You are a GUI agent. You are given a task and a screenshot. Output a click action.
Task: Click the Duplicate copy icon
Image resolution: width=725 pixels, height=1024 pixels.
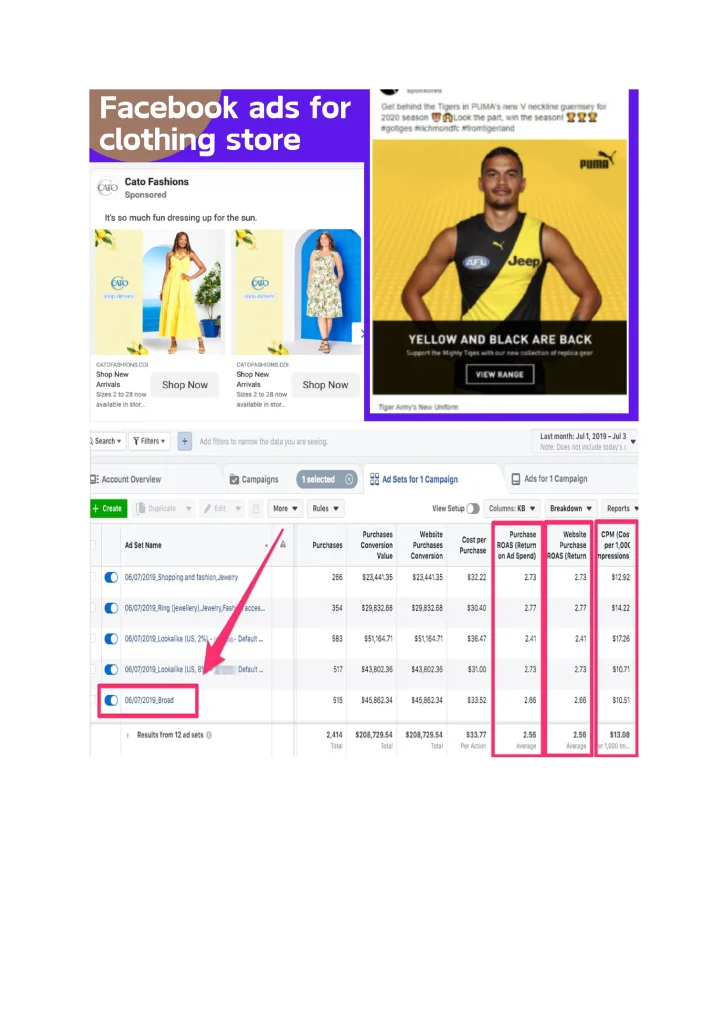140,509
